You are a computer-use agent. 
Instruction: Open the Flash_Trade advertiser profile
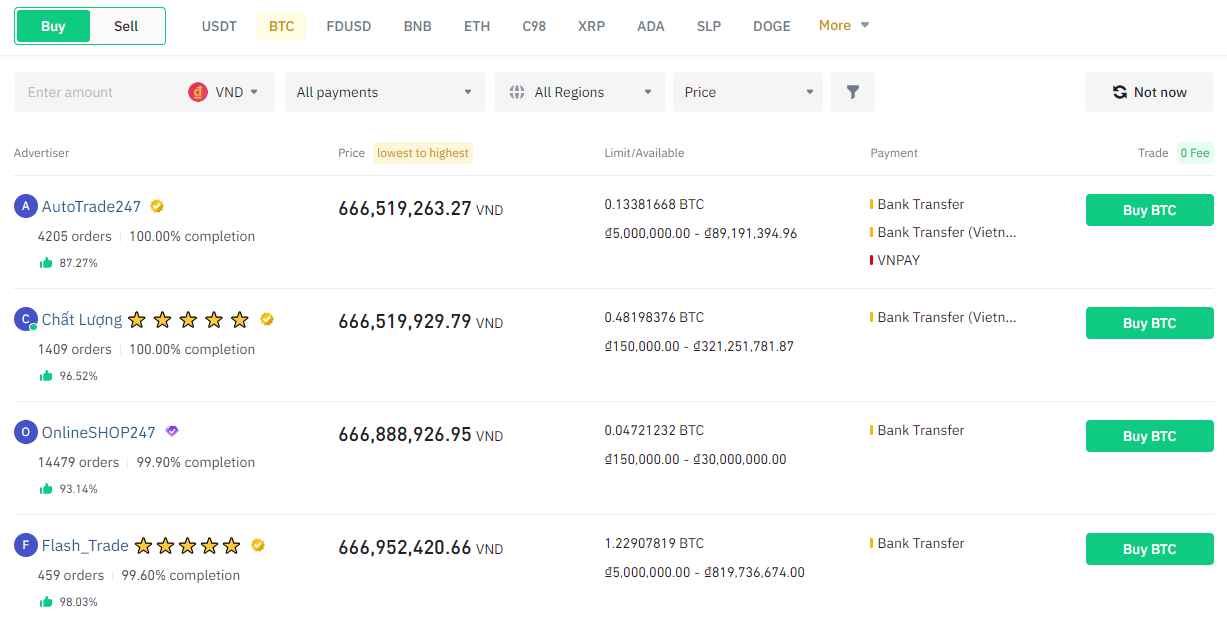pos(85,545)
